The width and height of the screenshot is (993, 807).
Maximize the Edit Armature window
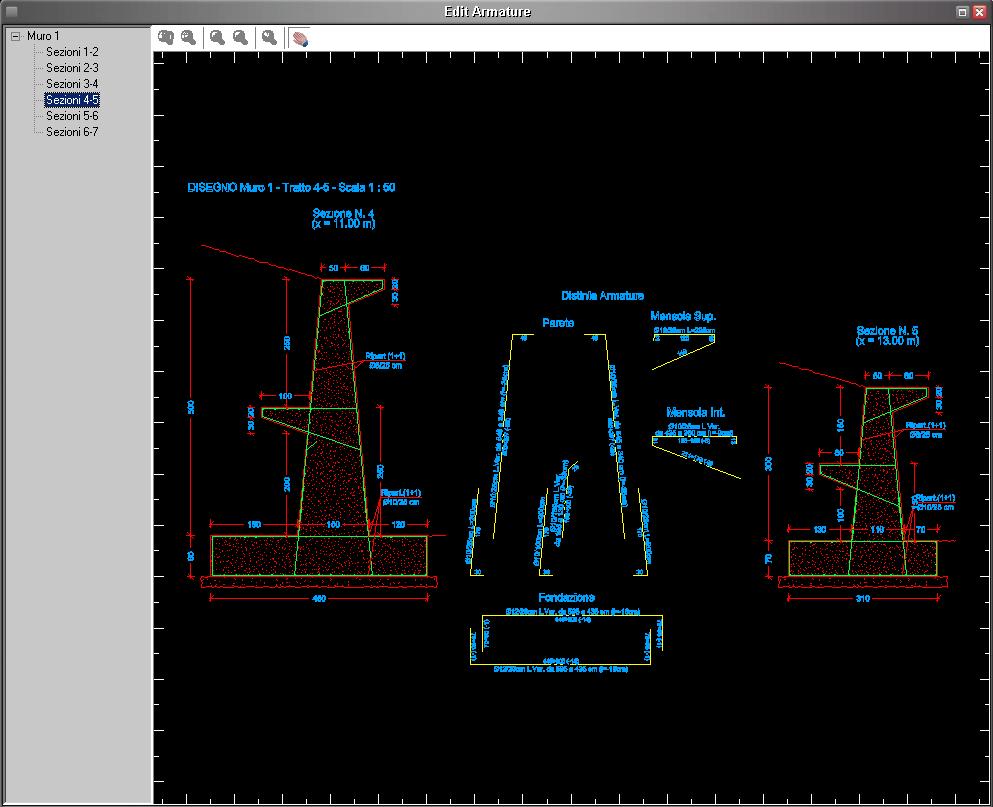coord(962,12)
